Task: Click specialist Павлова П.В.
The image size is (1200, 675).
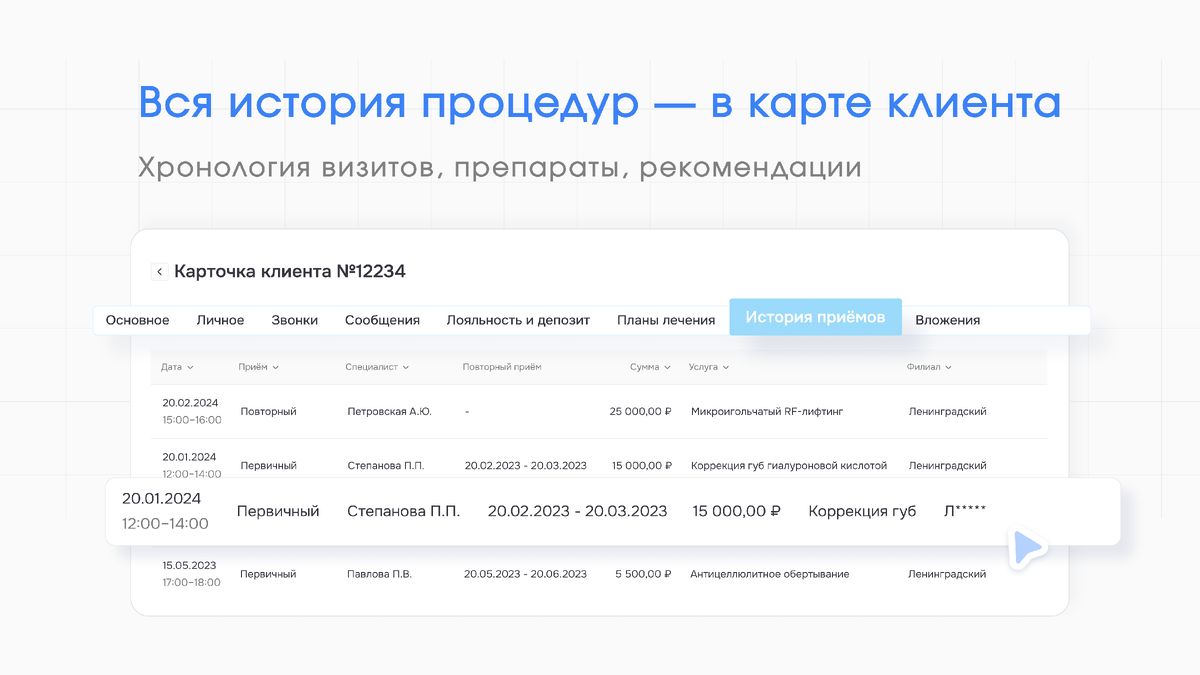Action: (379, 574)
